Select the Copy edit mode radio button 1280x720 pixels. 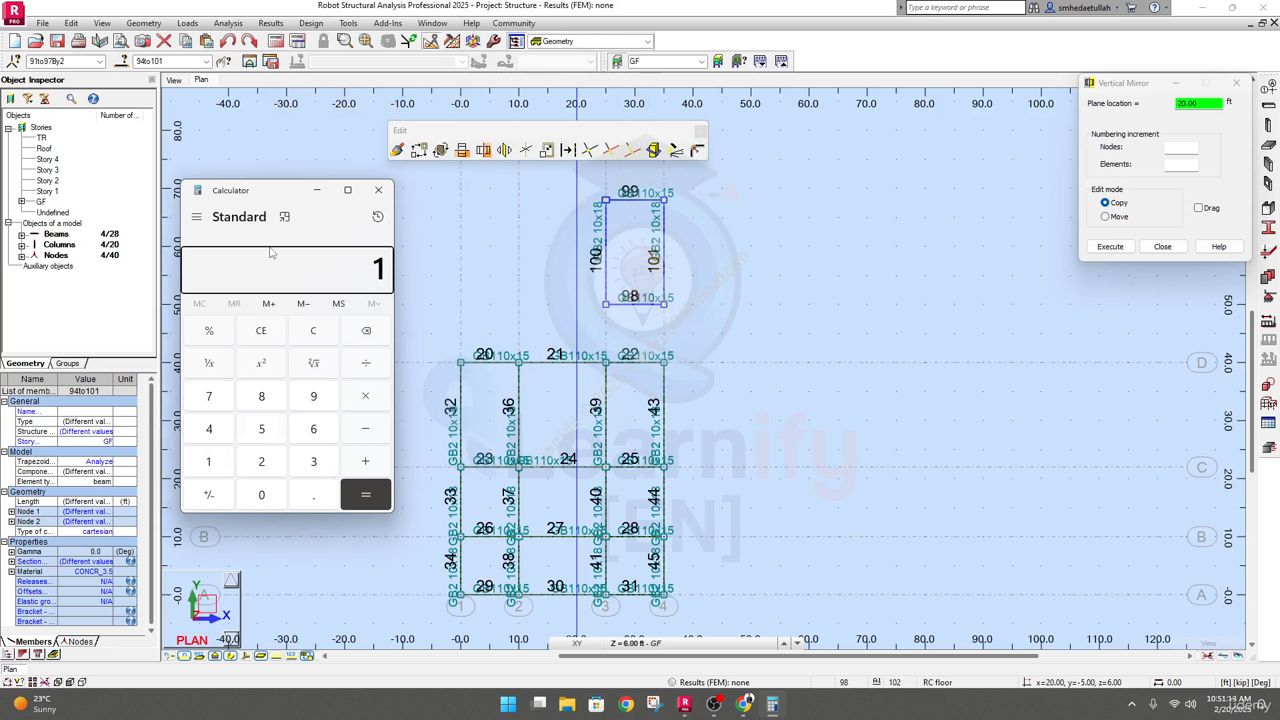pos(1105,203)
